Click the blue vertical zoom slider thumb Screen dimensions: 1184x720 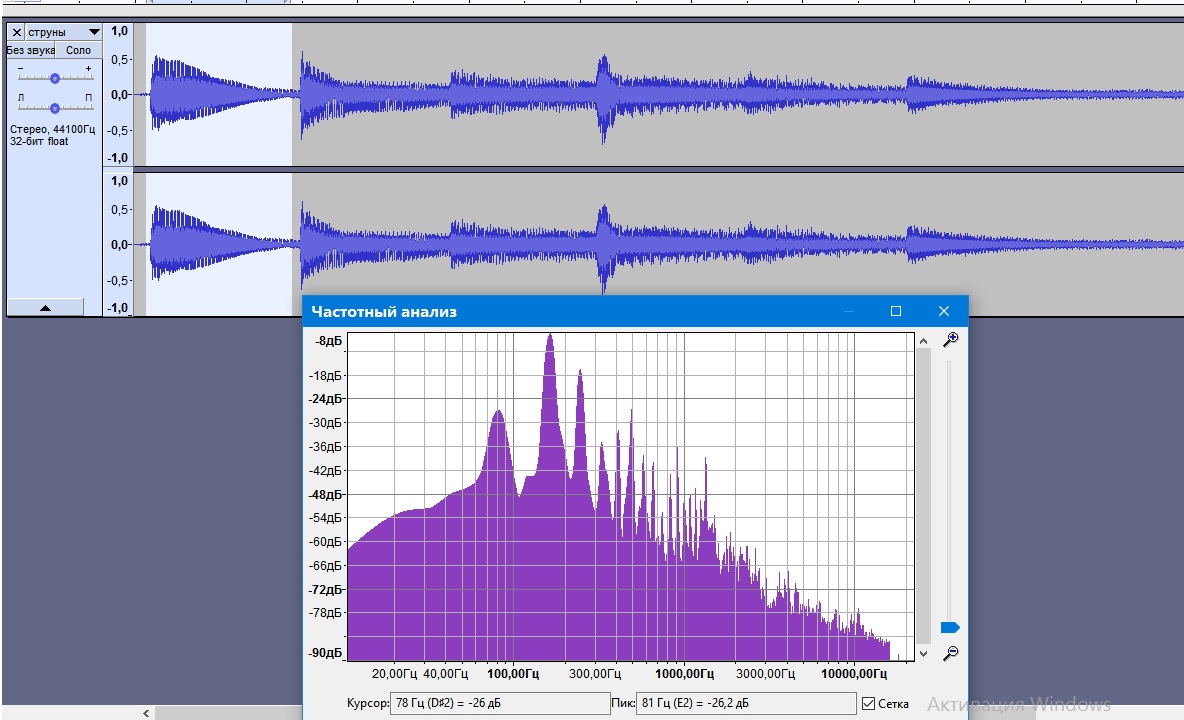(x=950, y=627)
